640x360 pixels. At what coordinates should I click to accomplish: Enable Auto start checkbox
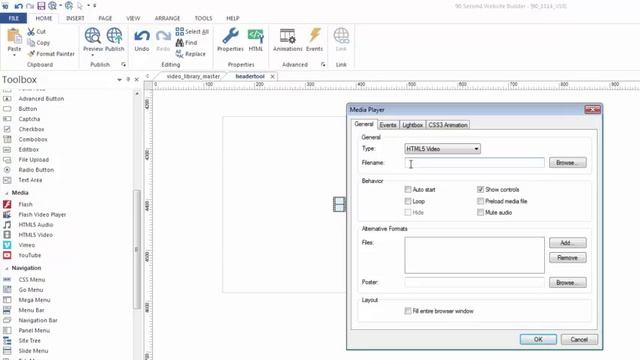point(408,189)
